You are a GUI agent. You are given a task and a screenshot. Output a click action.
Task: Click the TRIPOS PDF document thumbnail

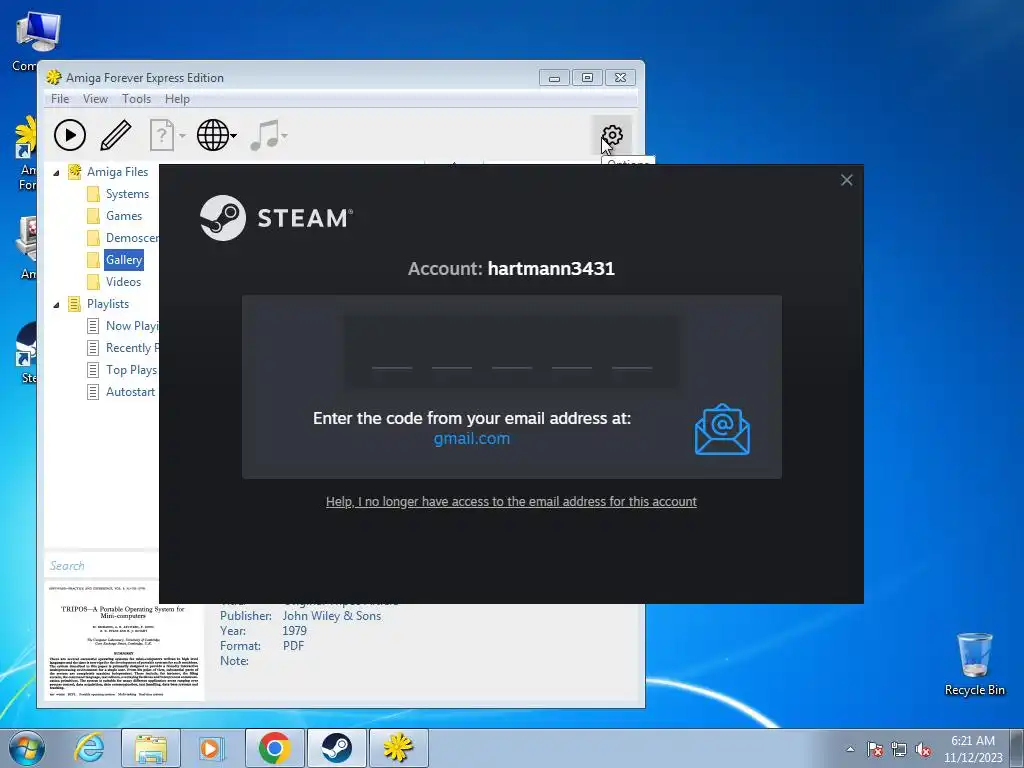coord(124,641)
